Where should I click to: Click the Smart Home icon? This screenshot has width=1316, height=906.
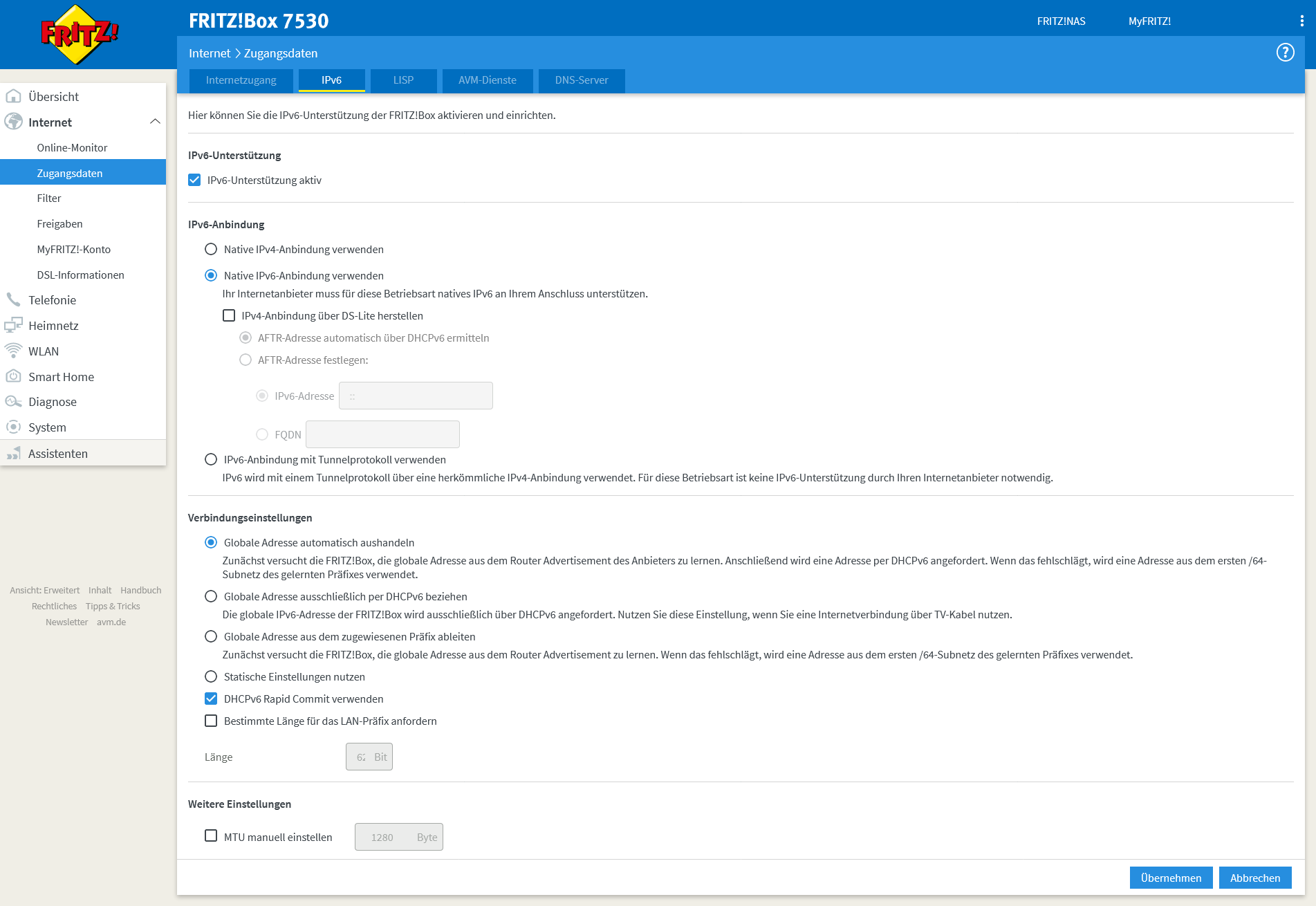[13, 376]
